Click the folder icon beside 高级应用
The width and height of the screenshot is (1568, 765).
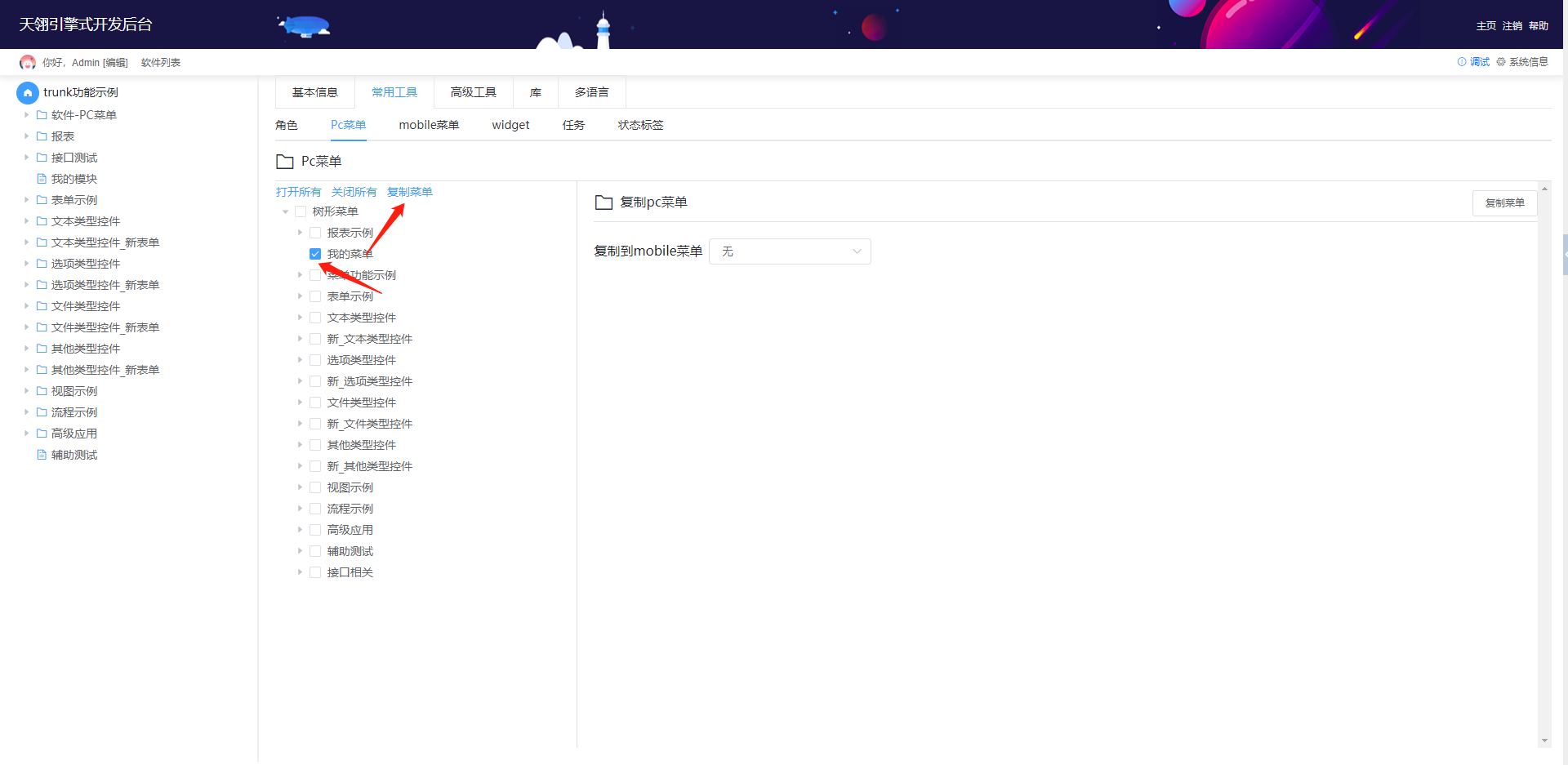pos(42,434)
